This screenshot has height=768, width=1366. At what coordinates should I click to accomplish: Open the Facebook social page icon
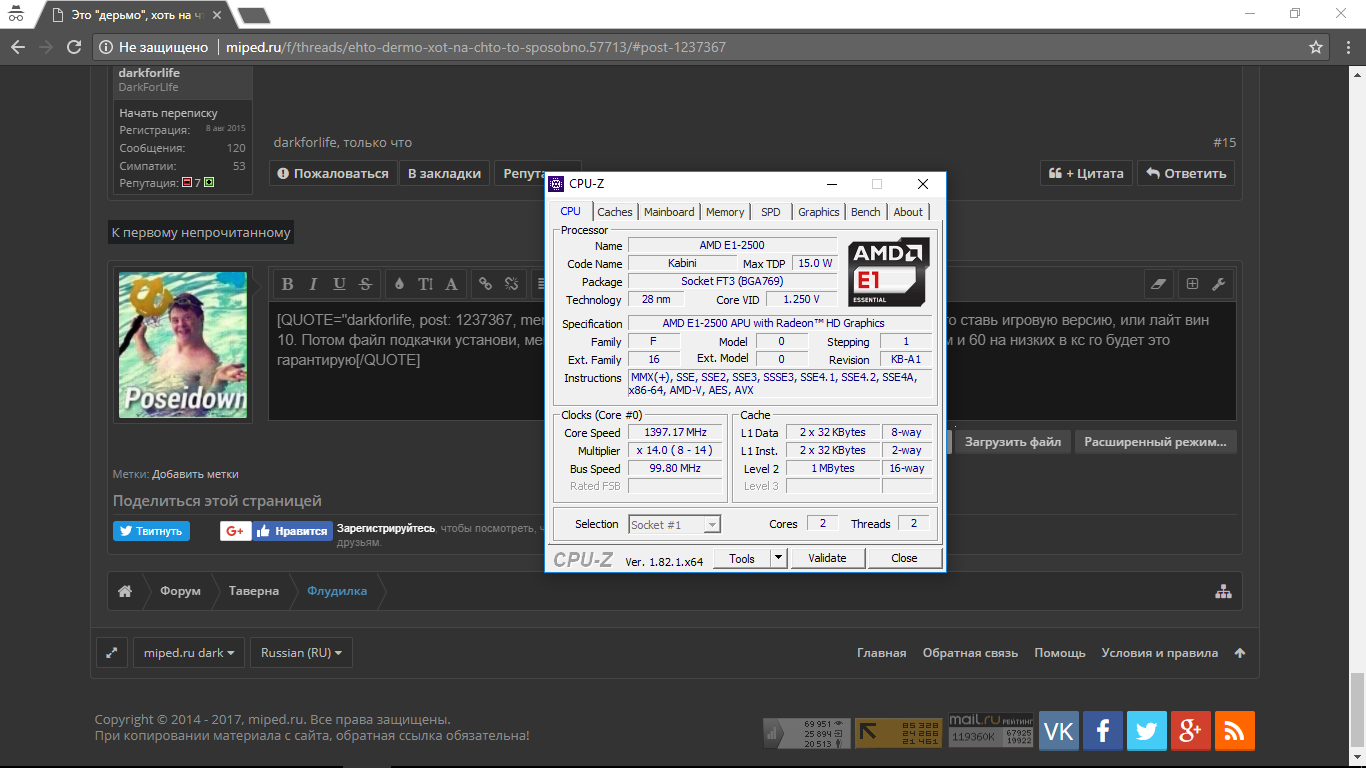[1102, 731]
